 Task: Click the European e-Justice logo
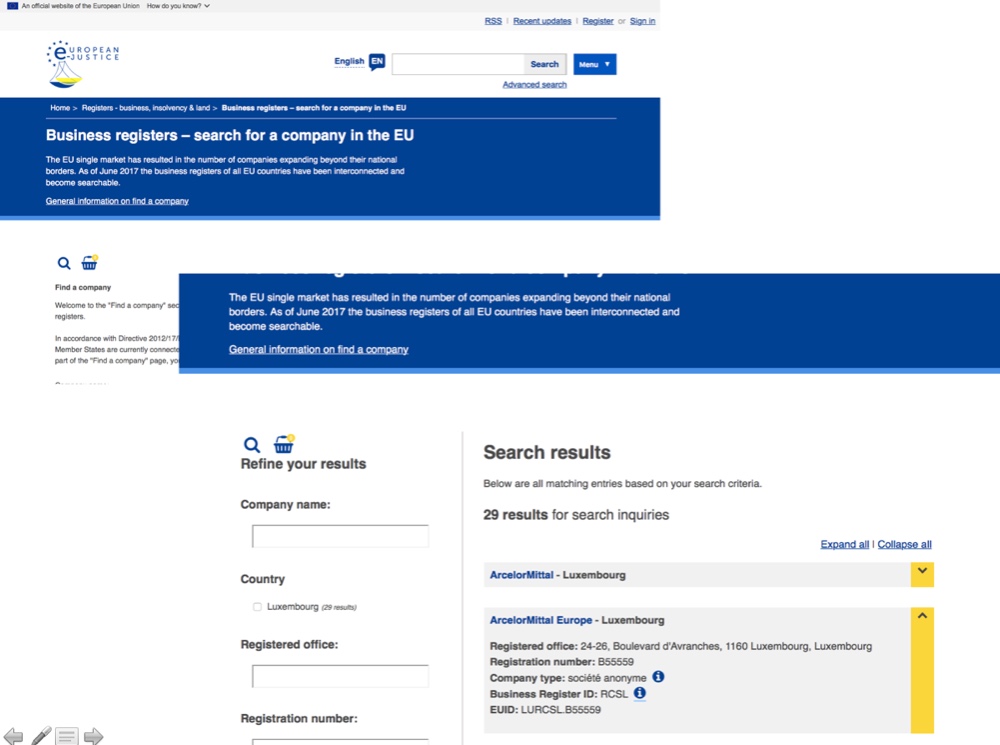[x=83, y=64]
